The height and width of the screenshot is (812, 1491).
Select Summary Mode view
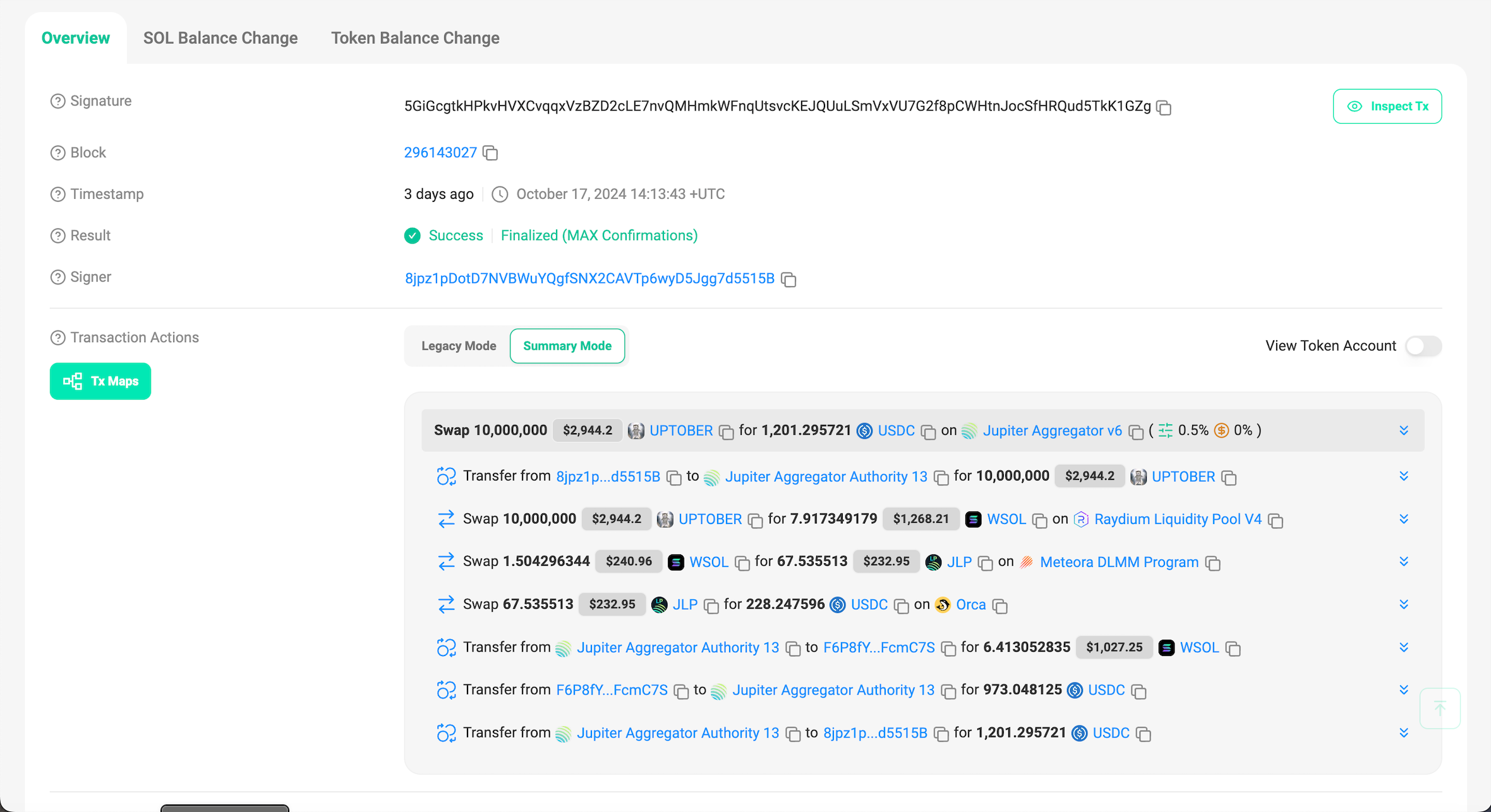point(567,346)
